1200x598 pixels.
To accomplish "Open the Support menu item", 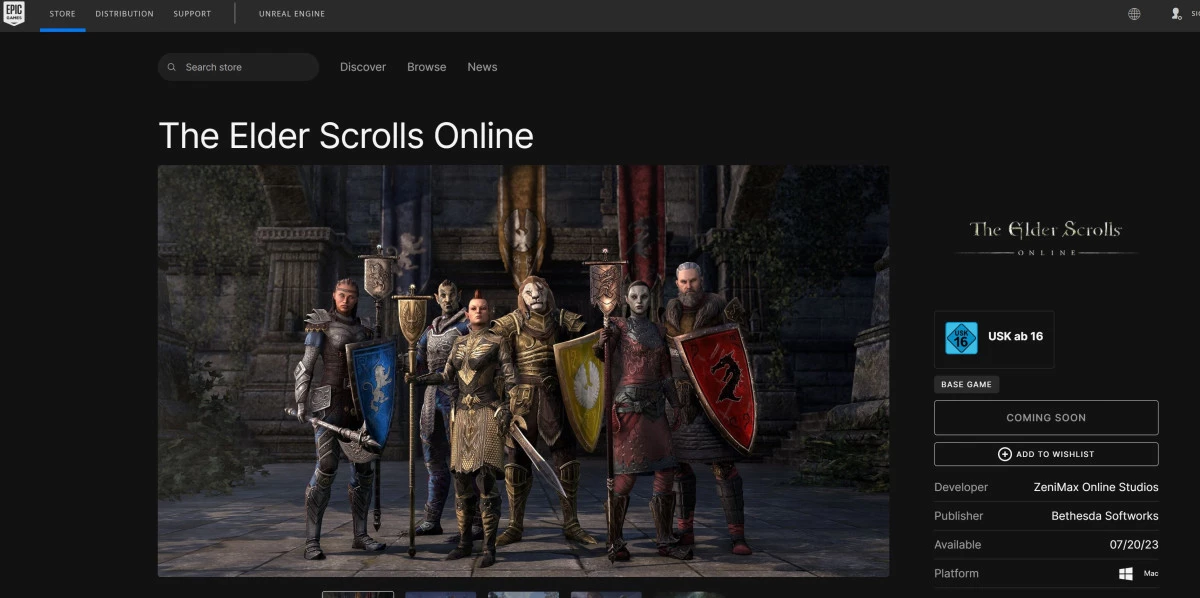I will (192, 14).
